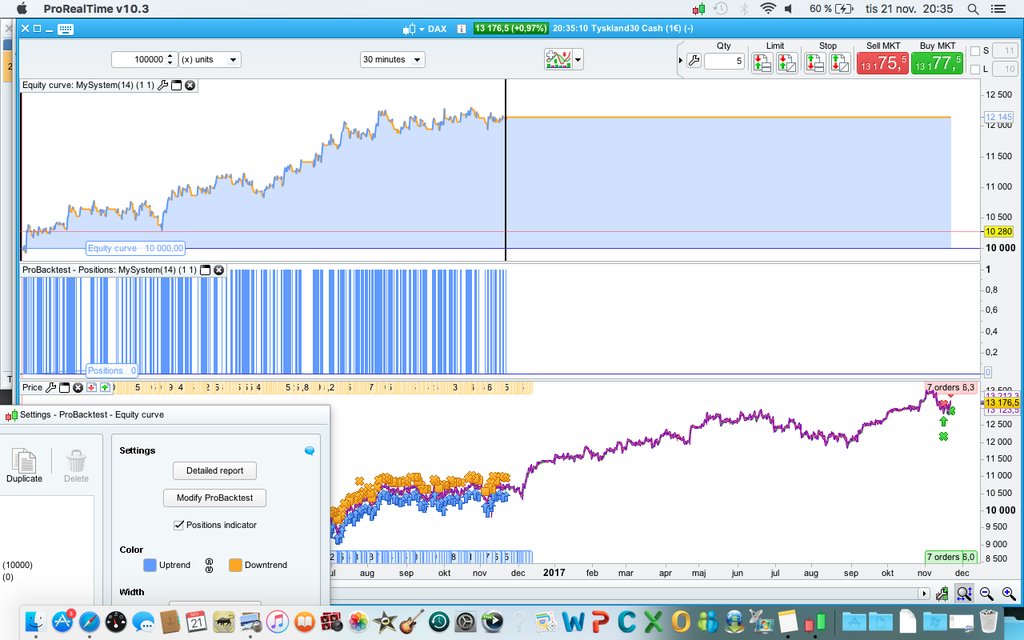The height and width of the screenshot is (640, 1024).
Task: Click the Duplicate icon in Settings window
Action: [x=24, y=465]
